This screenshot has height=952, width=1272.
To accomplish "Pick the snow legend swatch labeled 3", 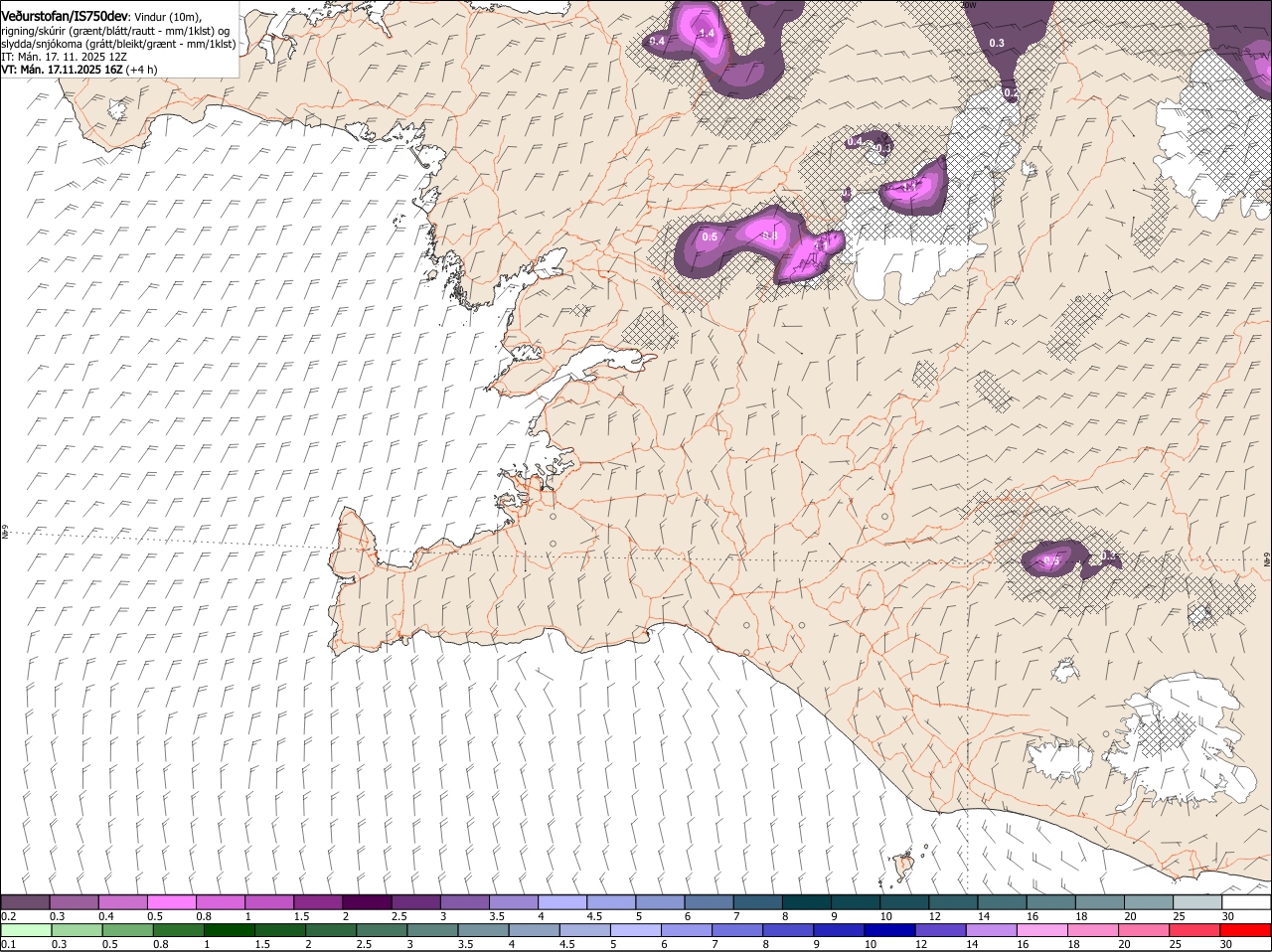I will coord(463,901).
